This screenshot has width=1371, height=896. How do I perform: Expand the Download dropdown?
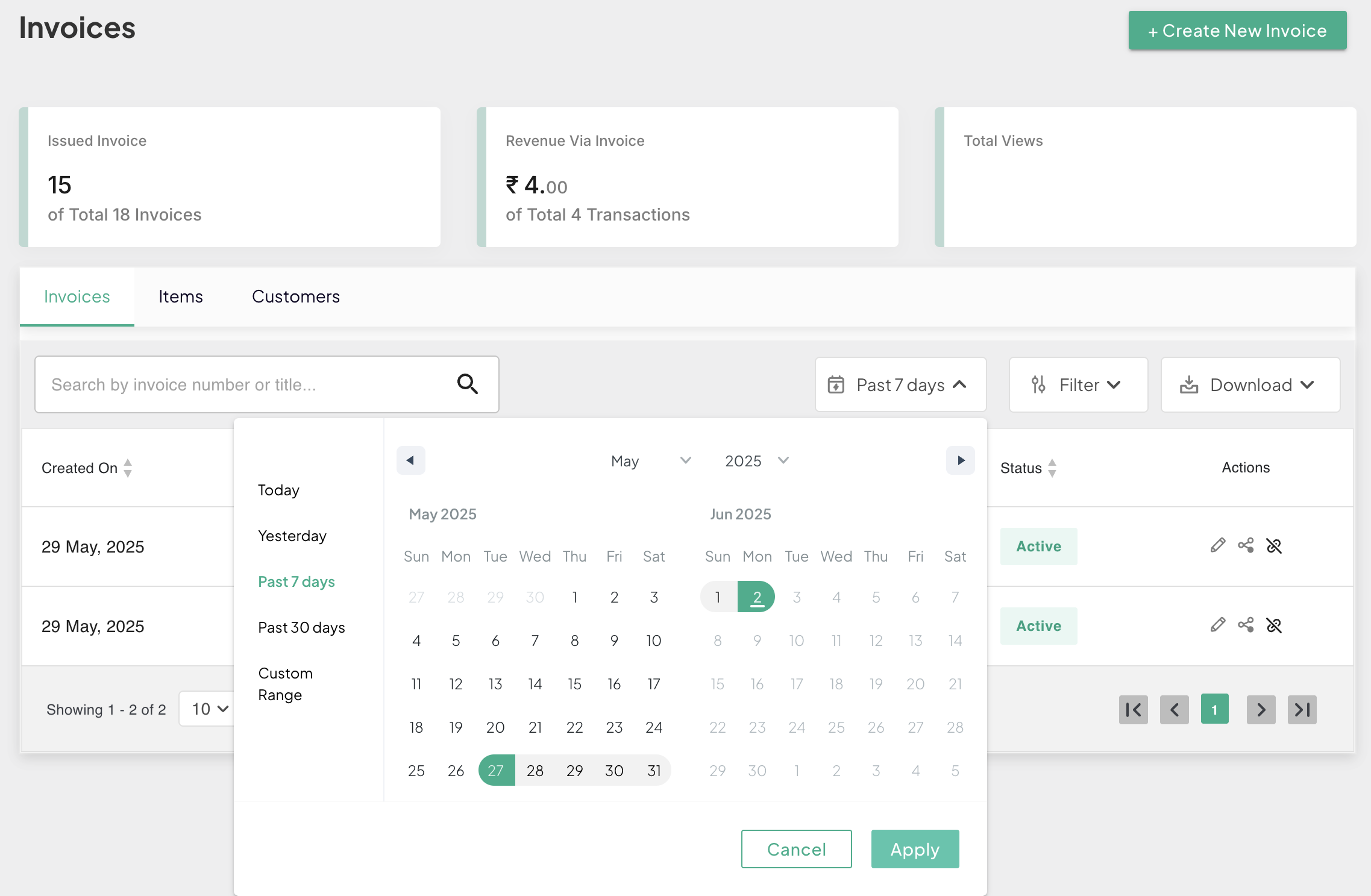(1250, 385)
